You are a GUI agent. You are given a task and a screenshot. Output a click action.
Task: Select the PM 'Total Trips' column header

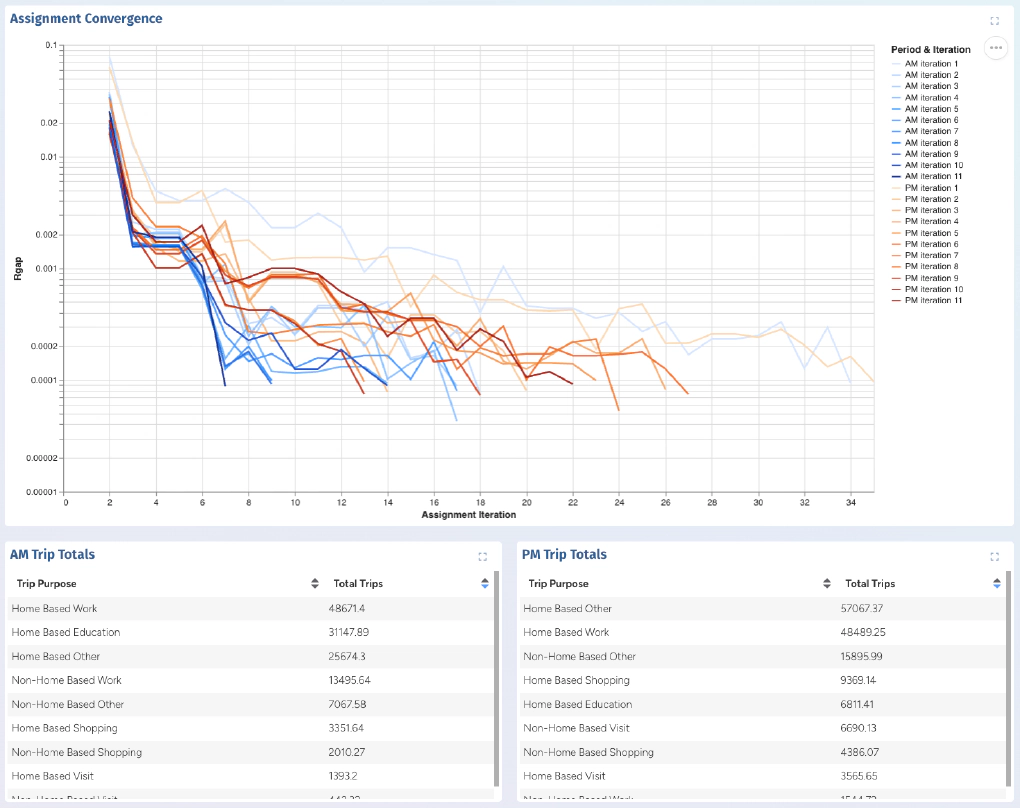tap(870, 584)
